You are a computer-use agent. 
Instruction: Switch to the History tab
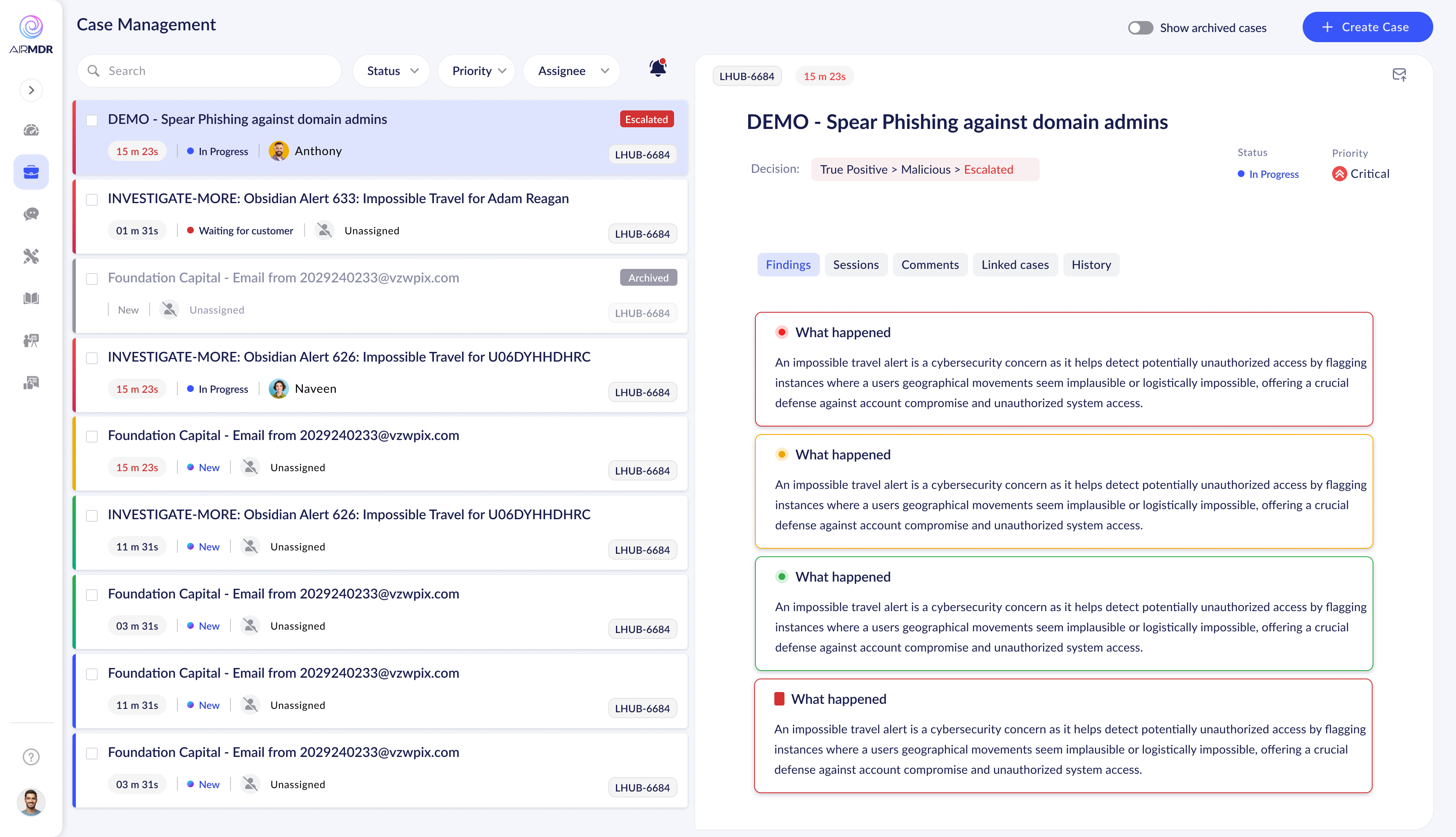1091,264
